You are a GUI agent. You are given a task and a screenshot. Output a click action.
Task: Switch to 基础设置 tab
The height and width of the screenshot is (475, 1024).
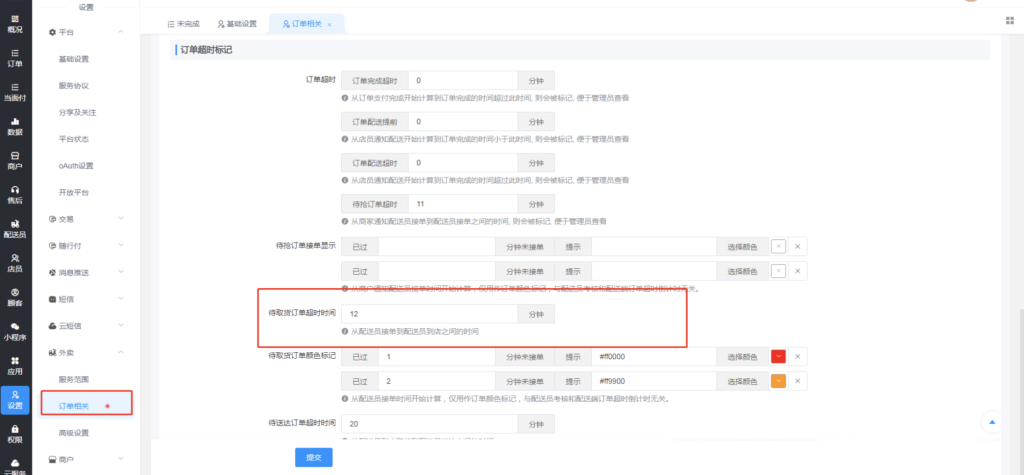(238, 23)
